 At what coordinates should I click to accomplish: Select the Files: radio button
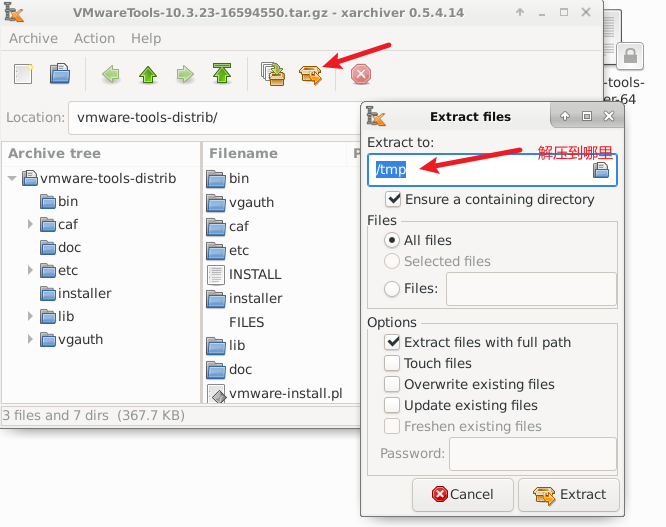(393, 289)
